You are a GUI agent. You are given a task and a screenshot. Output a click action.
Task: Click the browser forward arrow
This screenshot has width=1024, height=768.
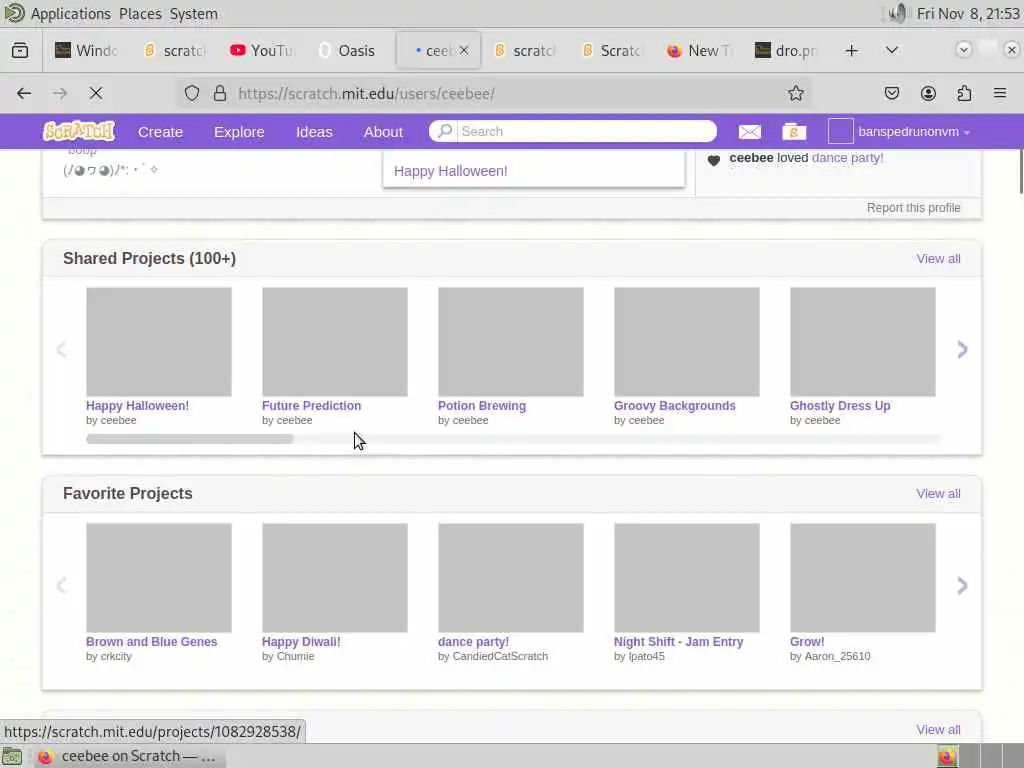coord(60,93)
